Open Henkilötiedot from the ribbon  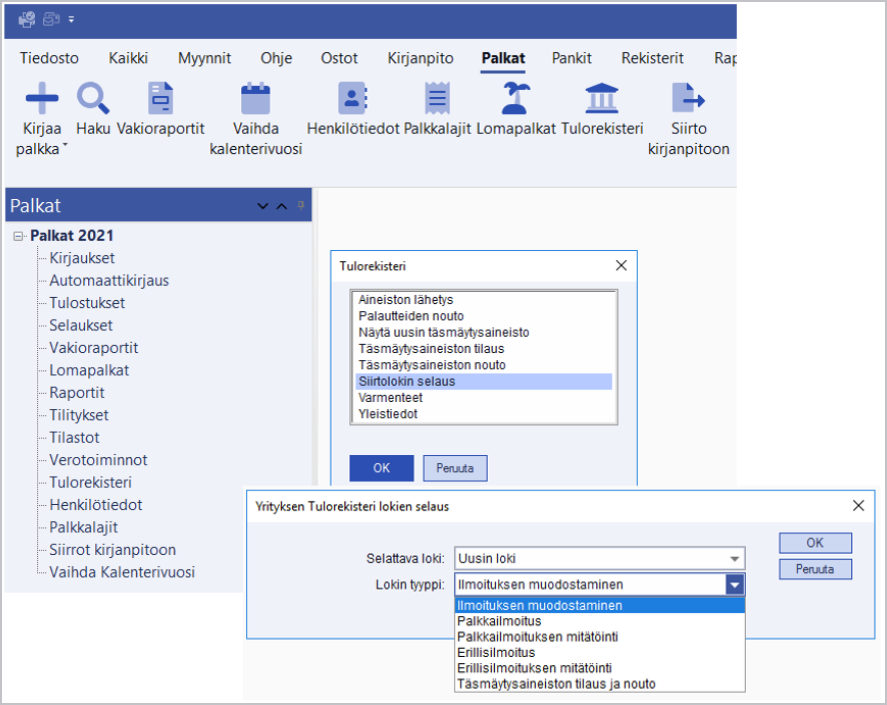click(353, 98)
